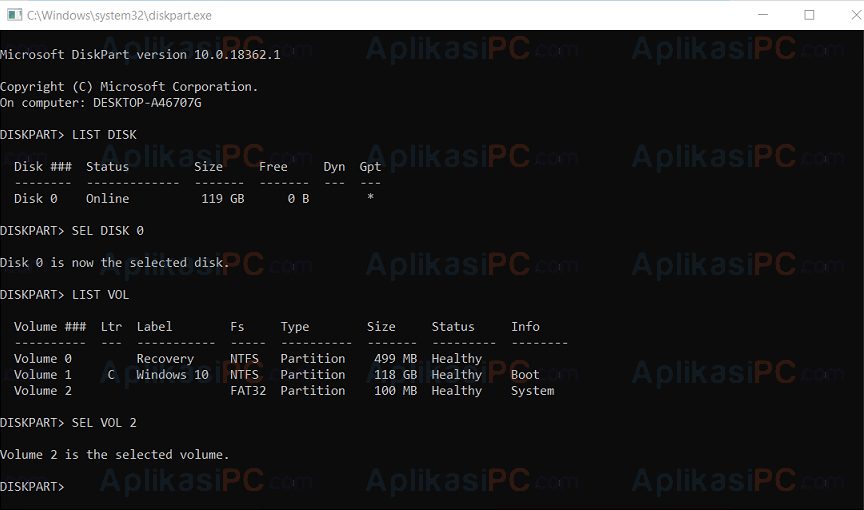This screenshot has width=864, height=510.
Task: Click the 'Free' column header
Action: click(273, 166)
